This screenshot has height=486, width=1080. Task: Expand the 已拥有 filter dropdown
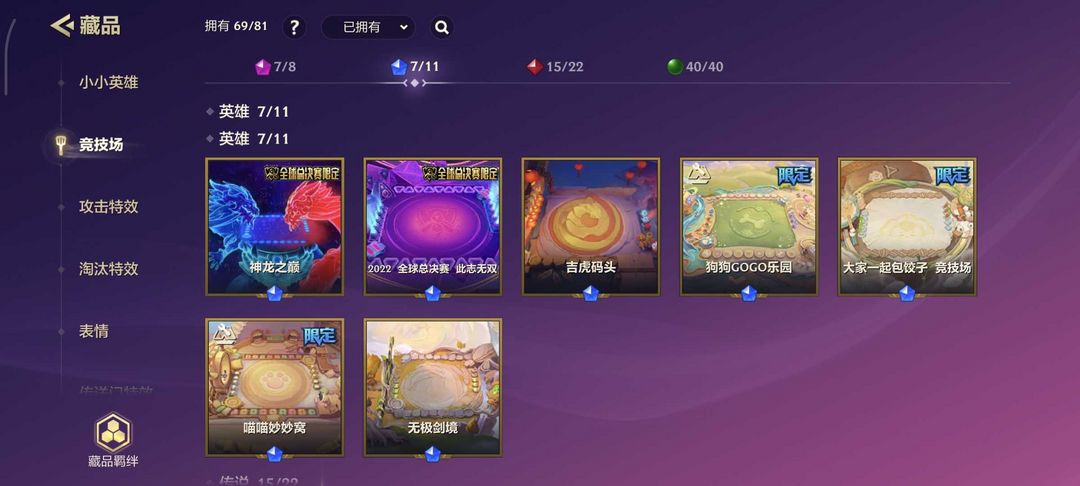tap(368, 28)
